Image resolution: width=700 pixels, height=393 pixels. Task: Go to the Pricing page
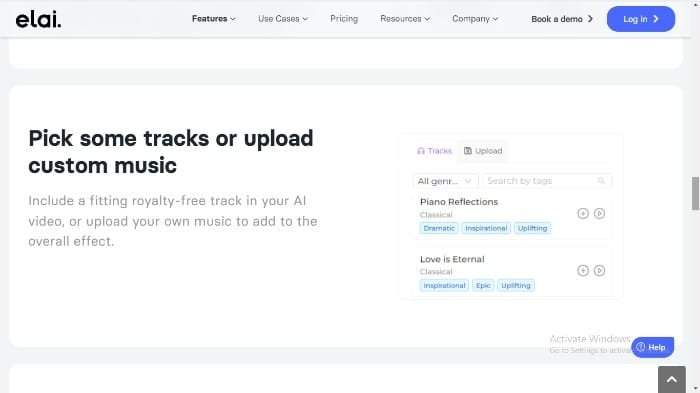pyautogui.click(x=344, y=19)
